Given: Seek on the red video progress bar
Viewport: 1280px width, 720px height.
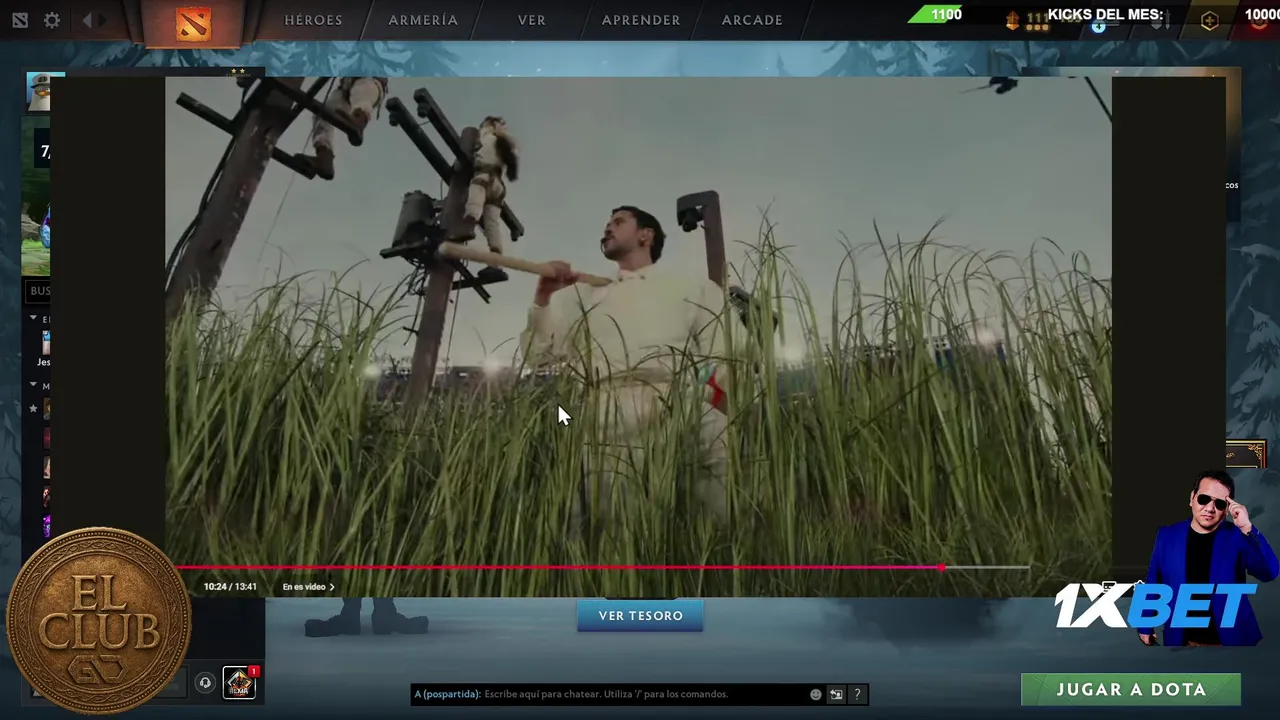Looking at the screenshot, I should click(603, 567).
